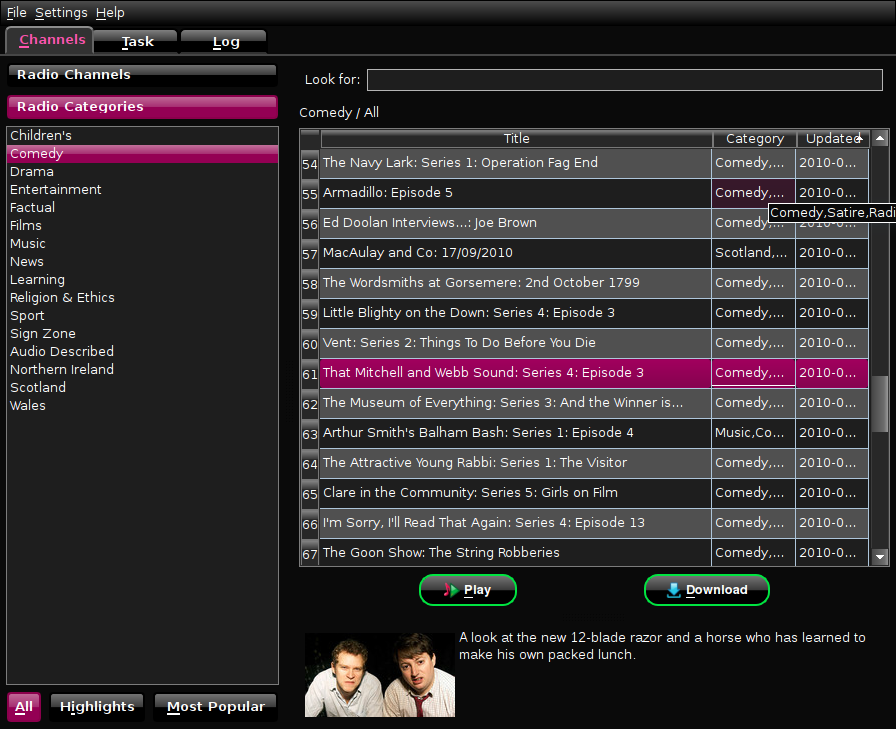Select the Comedy category
This screenshot has width=896, height=729.
(142, 154)
